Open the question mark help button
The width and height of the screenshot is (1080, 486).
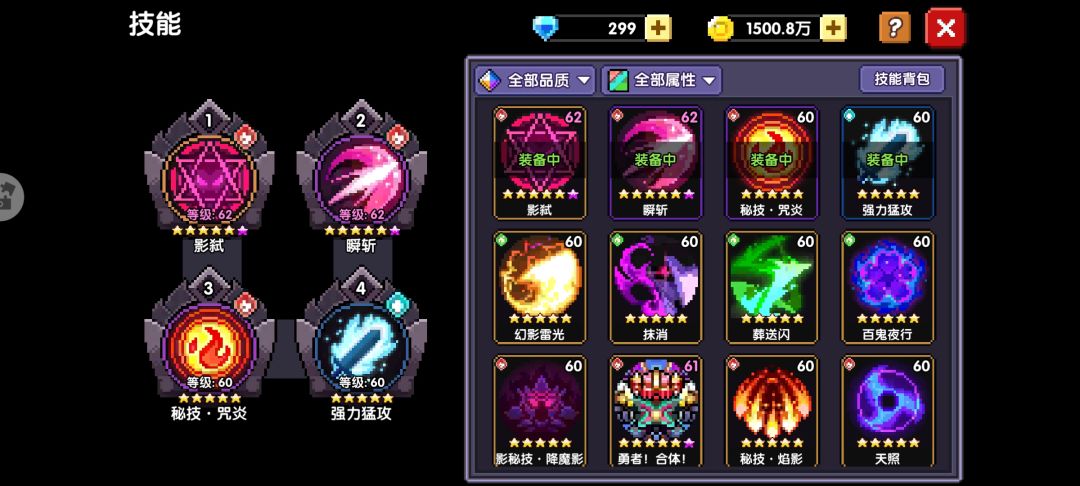[895, 28]
